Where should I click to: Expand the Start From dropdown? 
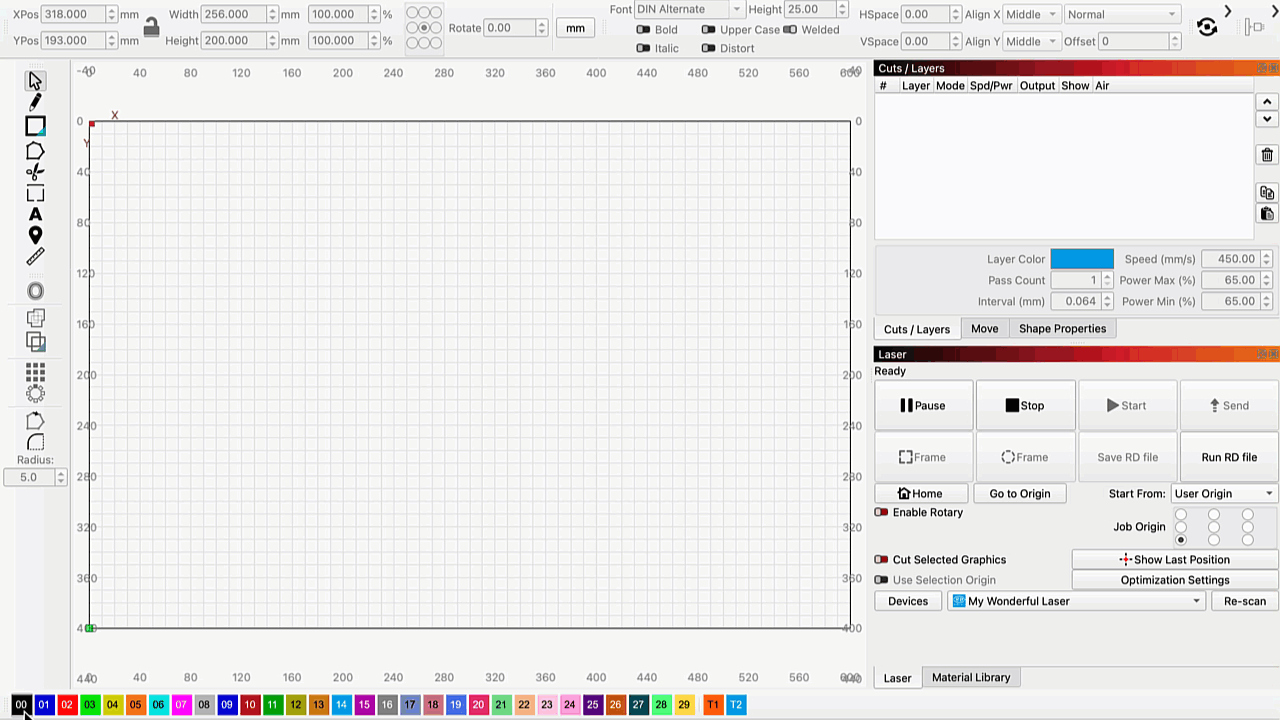(1224, 493)
